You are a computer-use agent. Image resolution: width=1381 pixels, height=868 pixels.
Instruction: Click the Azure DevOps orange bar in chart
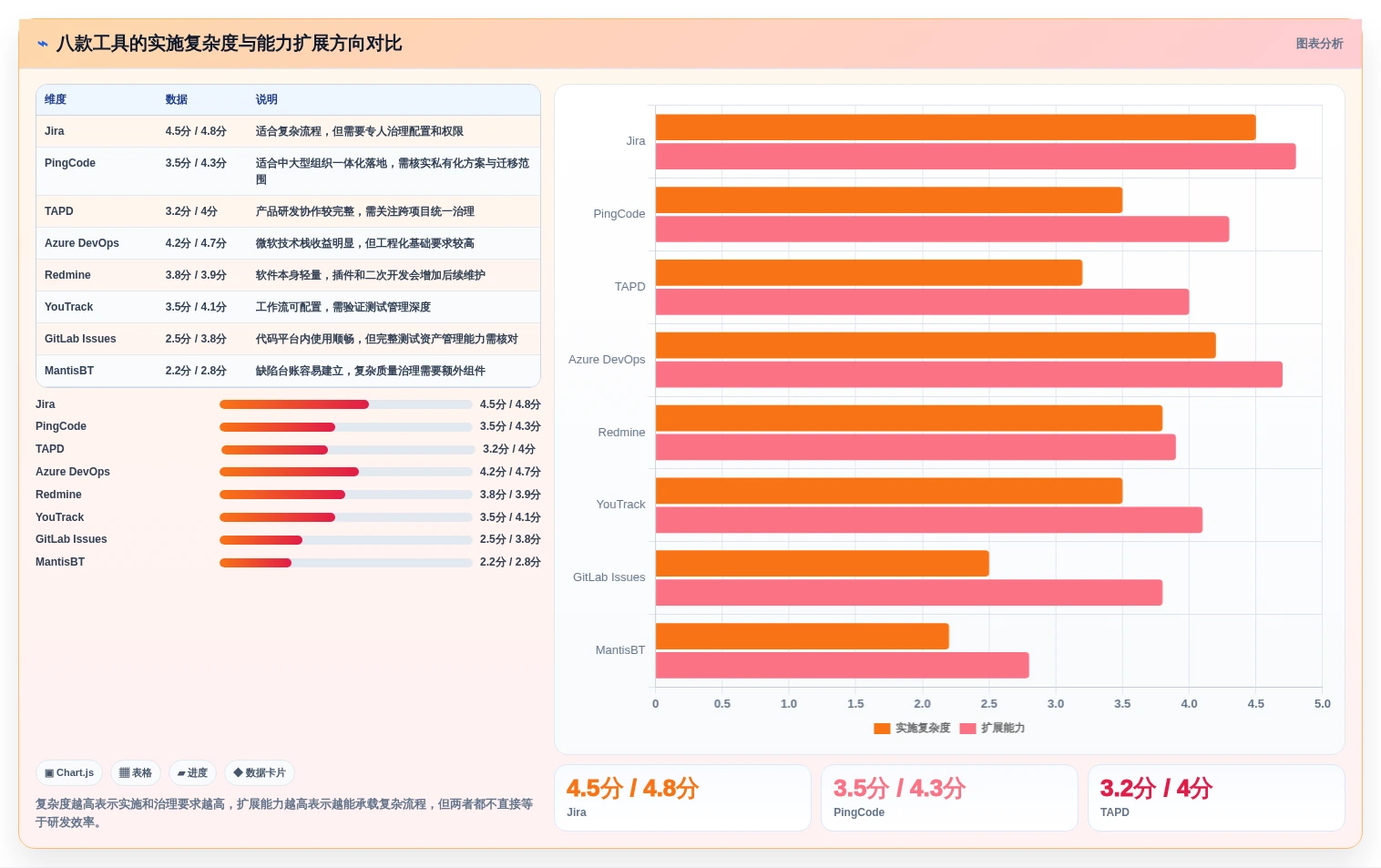(x=936, y=345)
